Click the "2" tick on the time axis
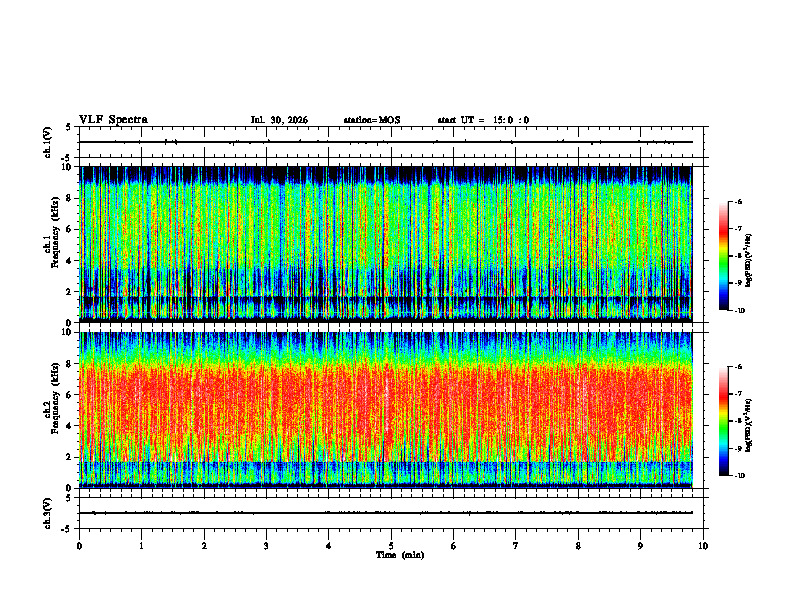This screenshot has height=612, width=792. pyautogui.click(x=204, y=546)
